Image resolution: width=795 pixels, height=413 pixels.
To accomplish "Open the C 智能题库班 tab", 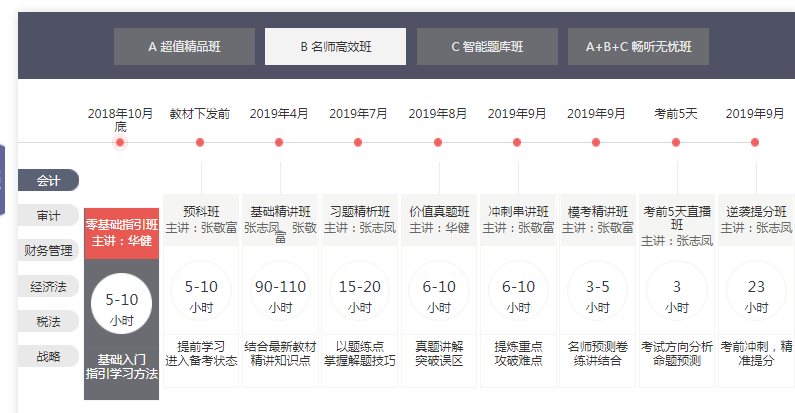I will tap(487, 46).
